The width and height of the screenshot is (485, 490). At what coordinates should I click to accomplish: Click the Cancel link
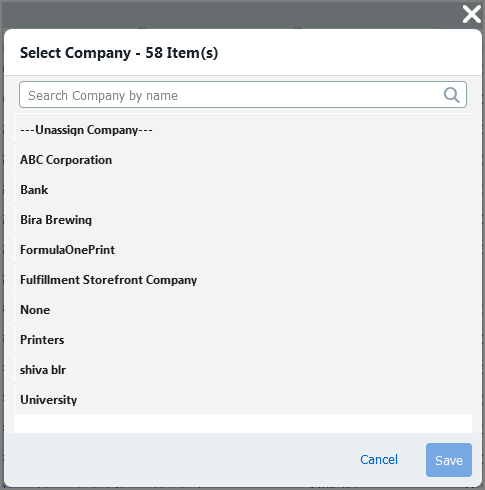pyautogui.click(x=379, y=460)
